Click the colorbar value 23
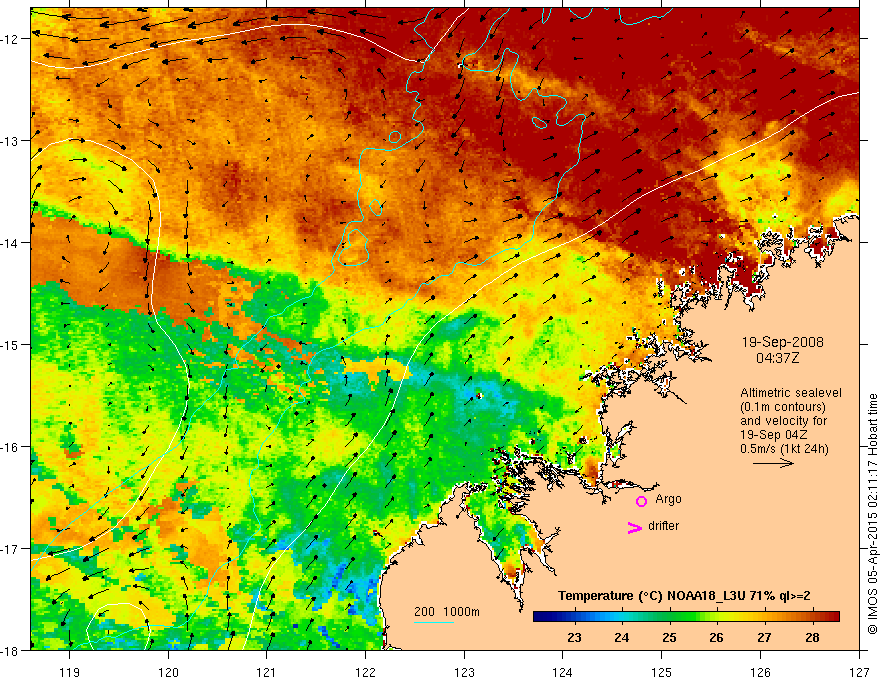 574,637
